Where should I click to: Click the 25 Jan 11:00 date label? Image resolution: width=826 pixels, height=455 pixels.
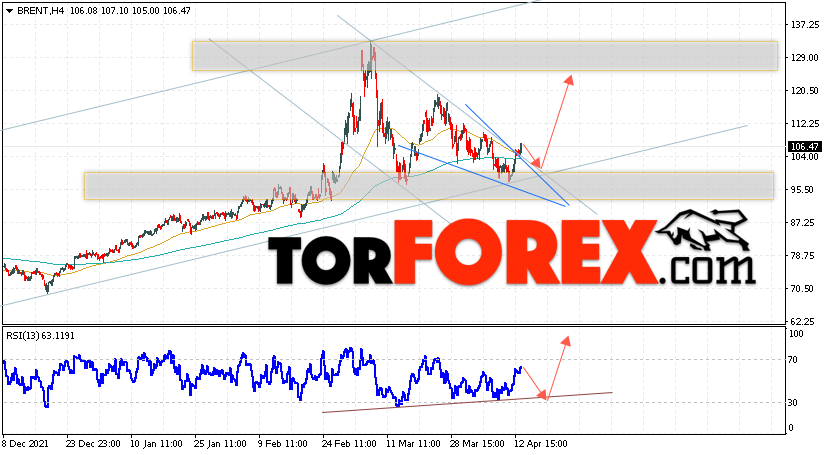click(220, 444)
